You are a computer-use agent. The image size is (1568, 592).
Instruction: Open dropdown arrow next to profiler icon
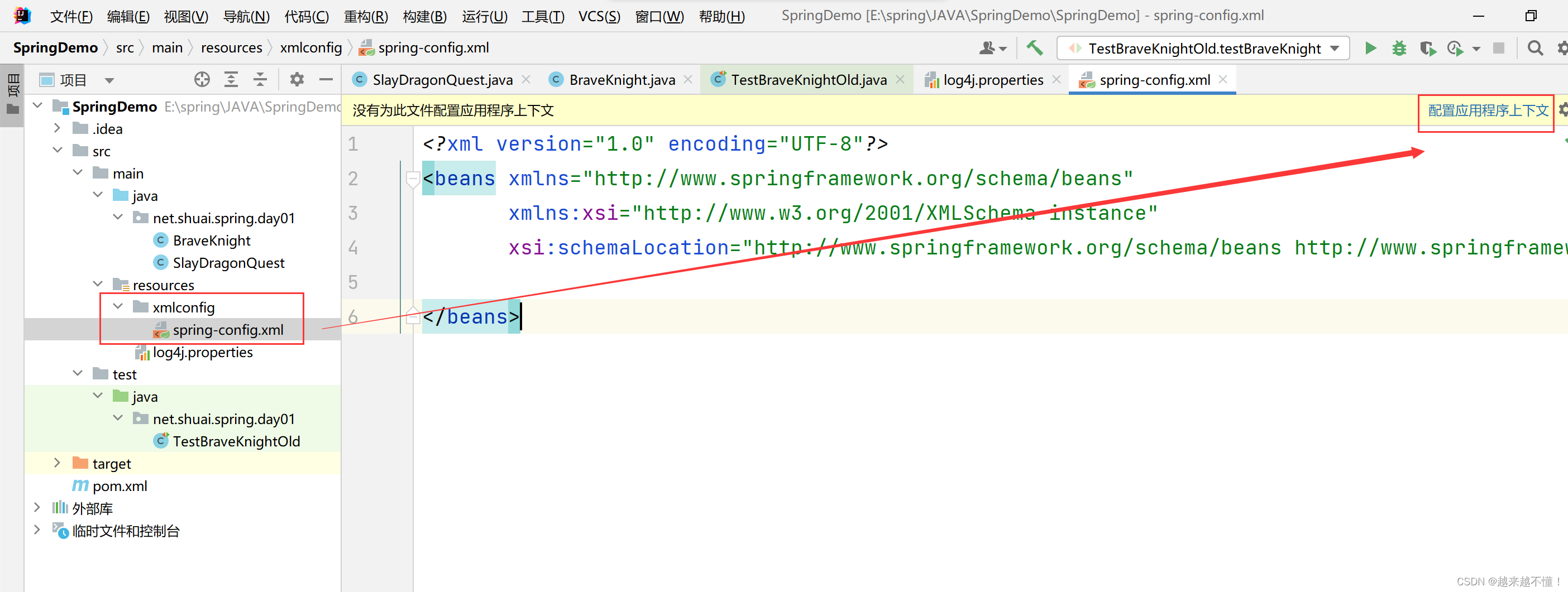point(1476,49)
